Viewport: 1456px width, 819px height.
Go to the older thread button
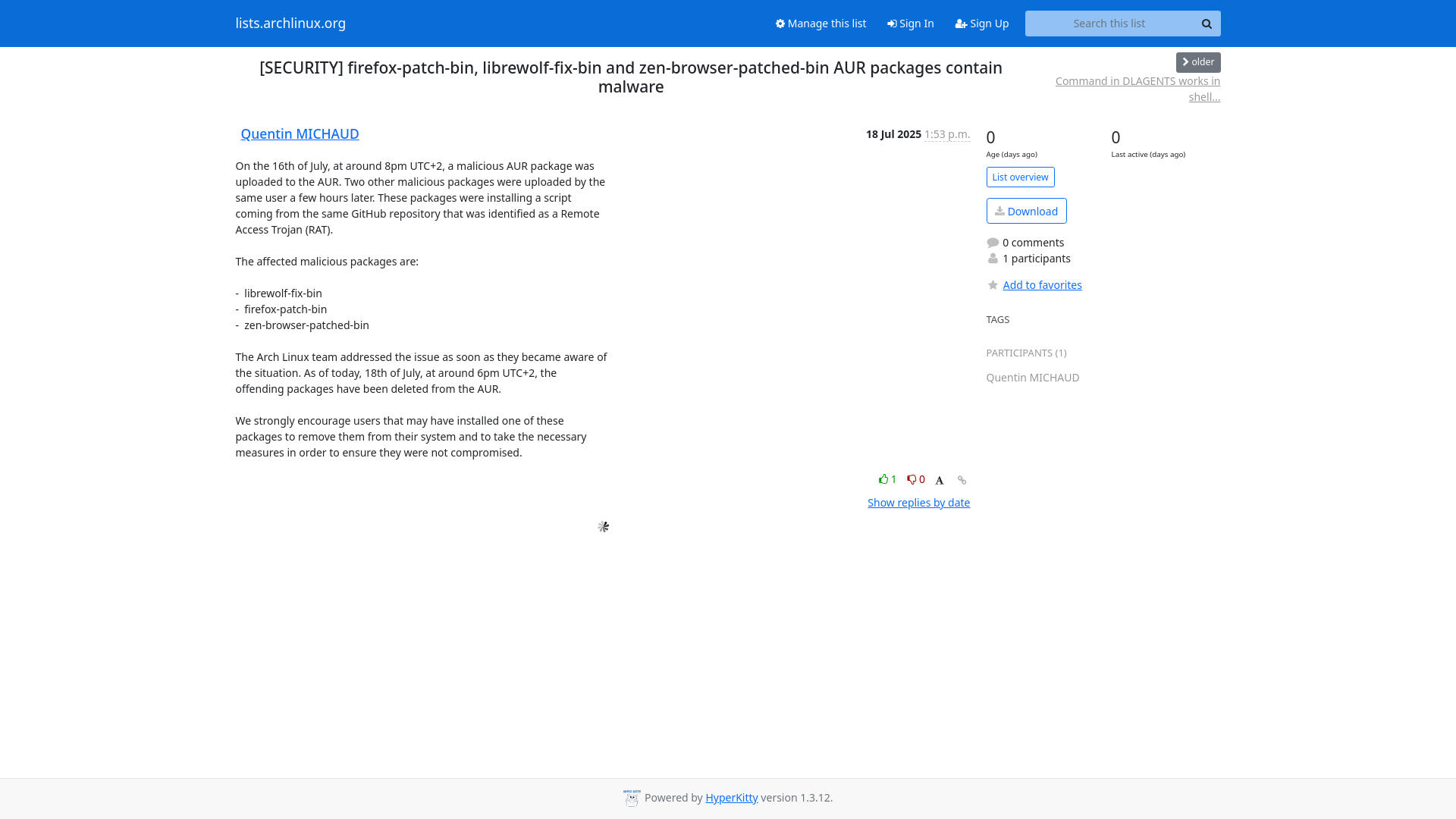pyautogui.click(x=1198, y=62)
